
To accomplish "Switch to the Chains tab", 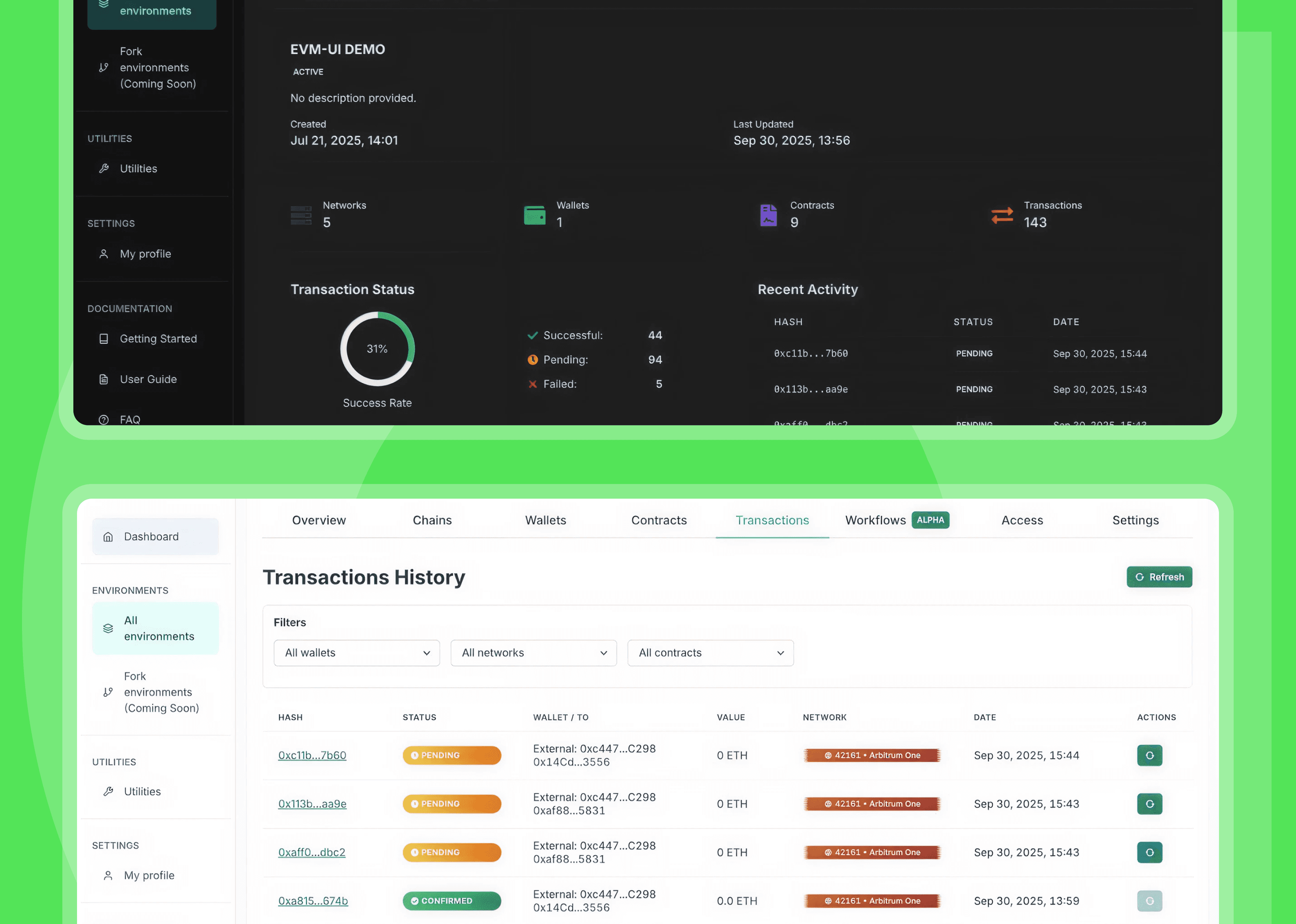I will point(432,520).
